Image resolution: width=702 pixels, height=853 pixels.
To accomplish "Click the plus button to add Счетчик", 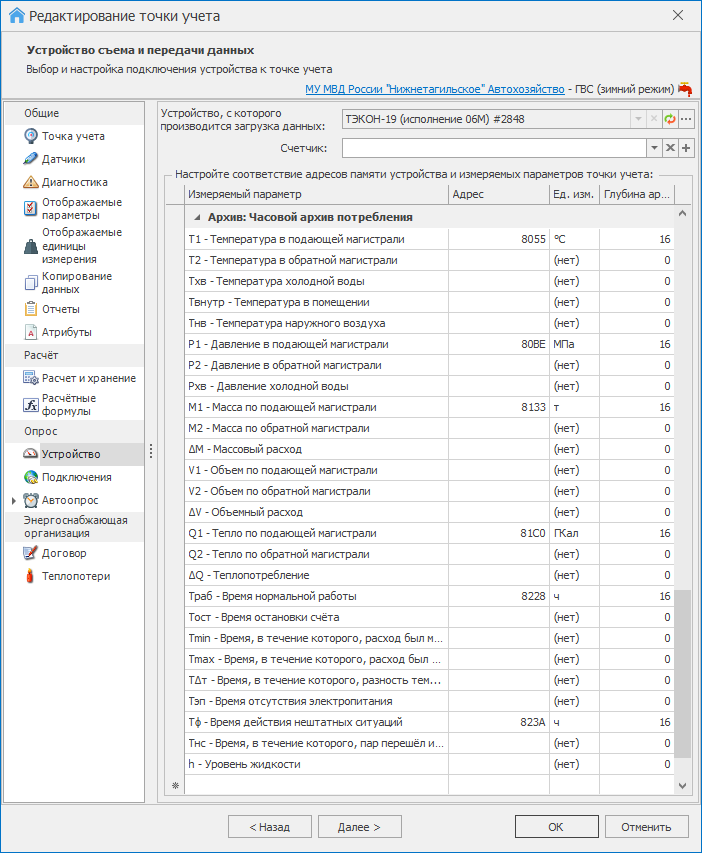I will 686,148.
